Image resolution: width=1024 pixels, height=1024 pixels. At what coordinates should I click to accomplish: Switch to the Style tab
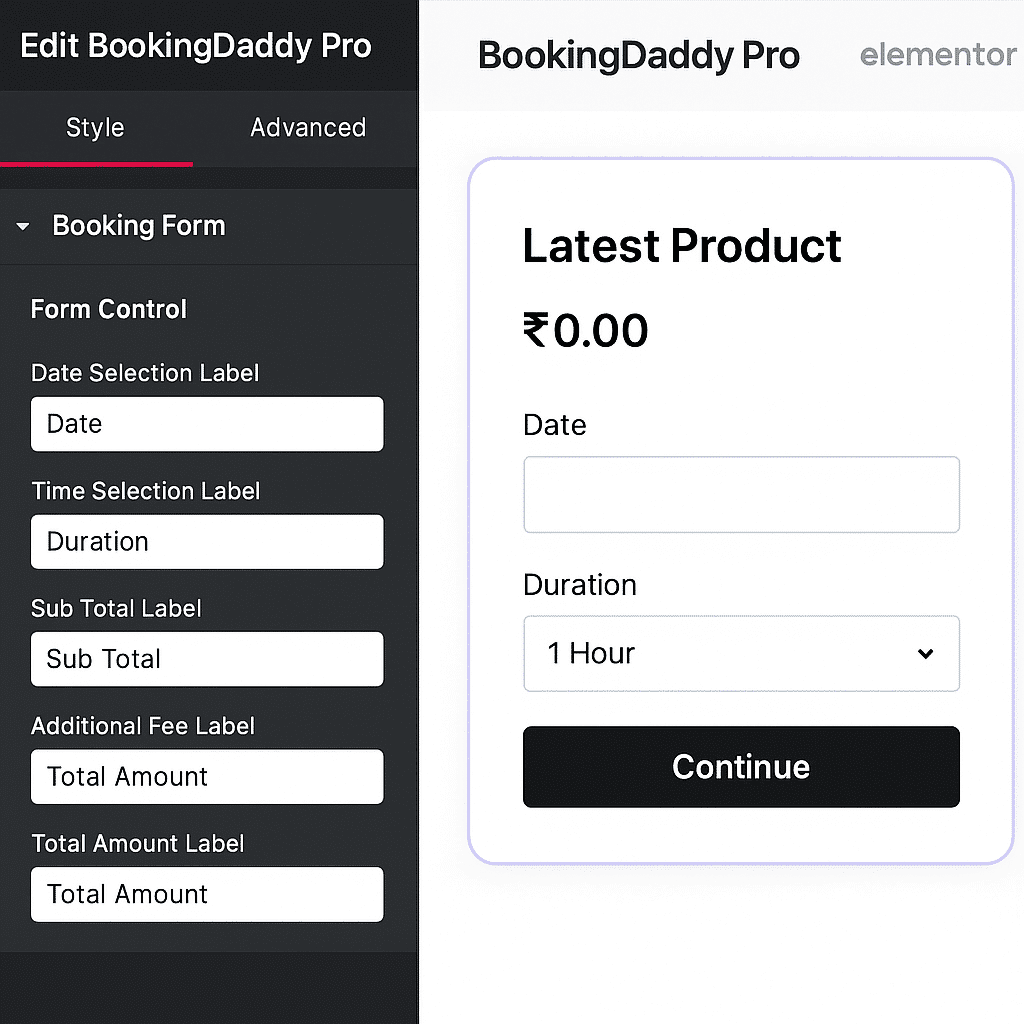point(95,128)
